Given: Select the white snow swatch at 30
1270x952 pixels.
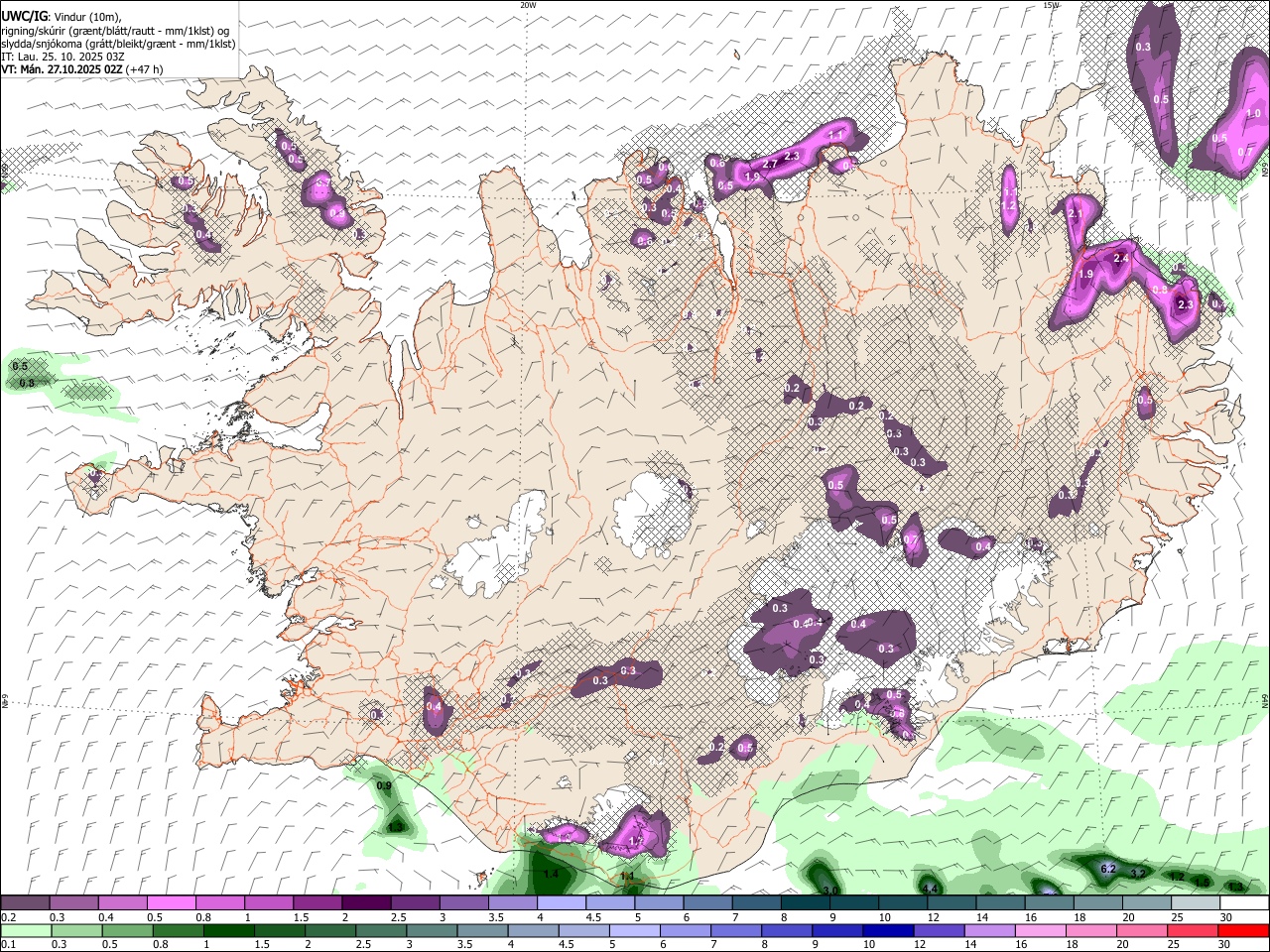Looking at the screenshot, I should 1243,902.
